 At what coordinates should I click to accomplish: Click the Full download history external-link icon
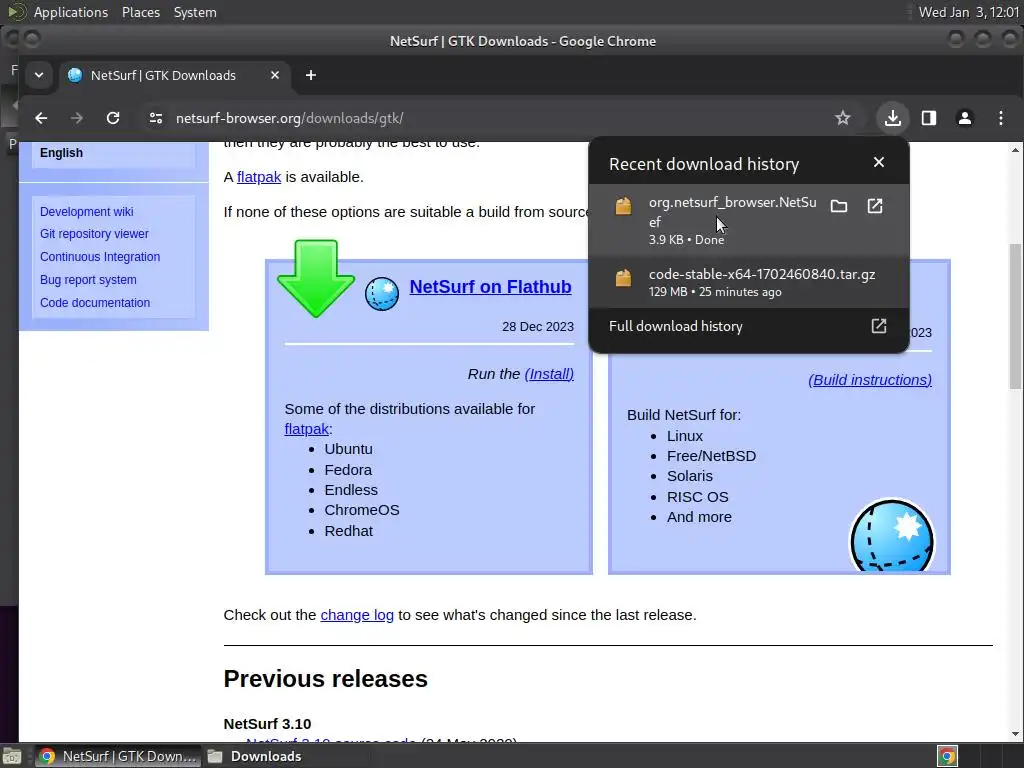(x=879, y=326)
